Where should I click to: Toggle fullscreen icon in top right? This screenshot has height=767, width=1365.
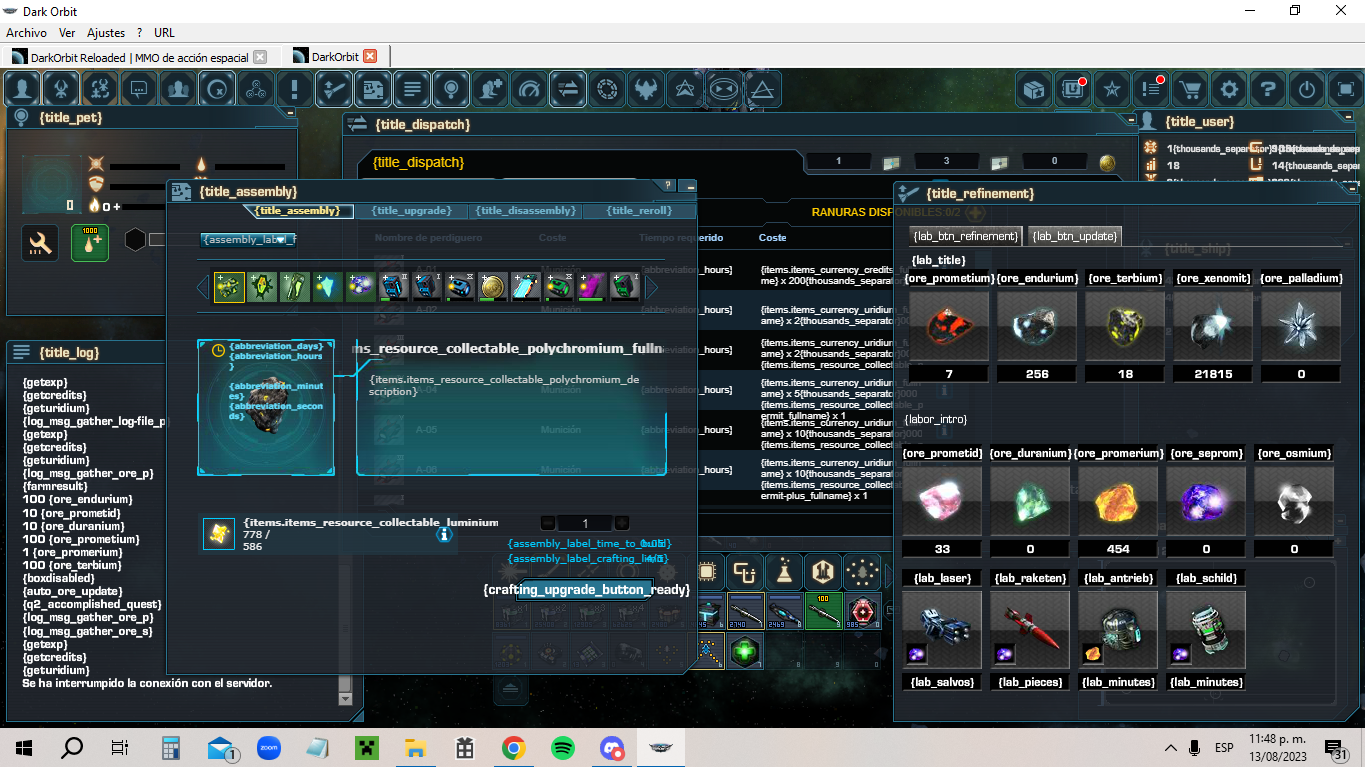1346,89
